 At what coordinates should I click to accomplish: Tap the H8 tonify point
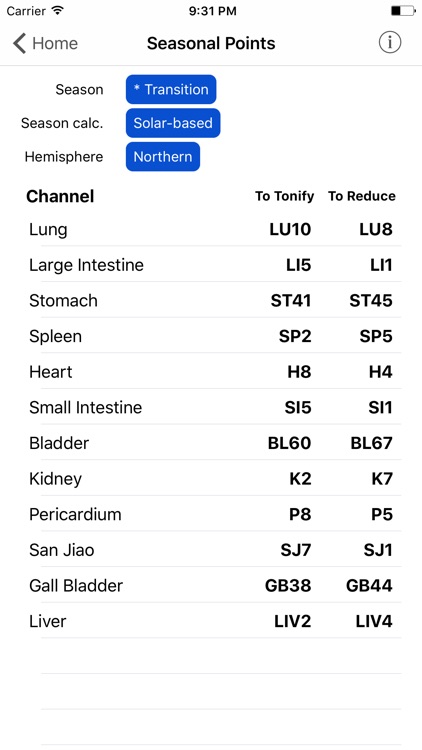[300, 372]
